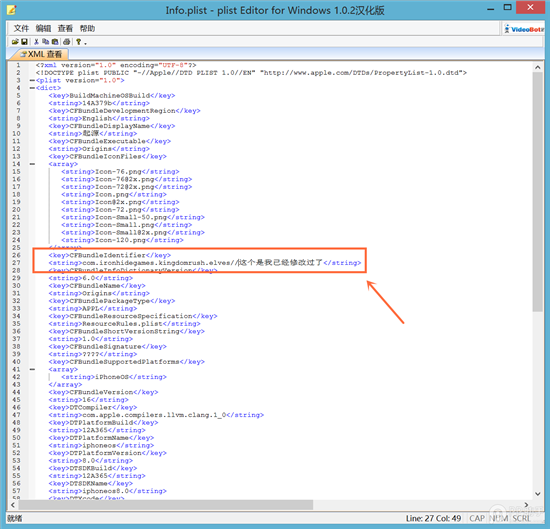Click the CFBundleIdentifier key line
This screenshot has height=529, width=550.
(110, 255)
